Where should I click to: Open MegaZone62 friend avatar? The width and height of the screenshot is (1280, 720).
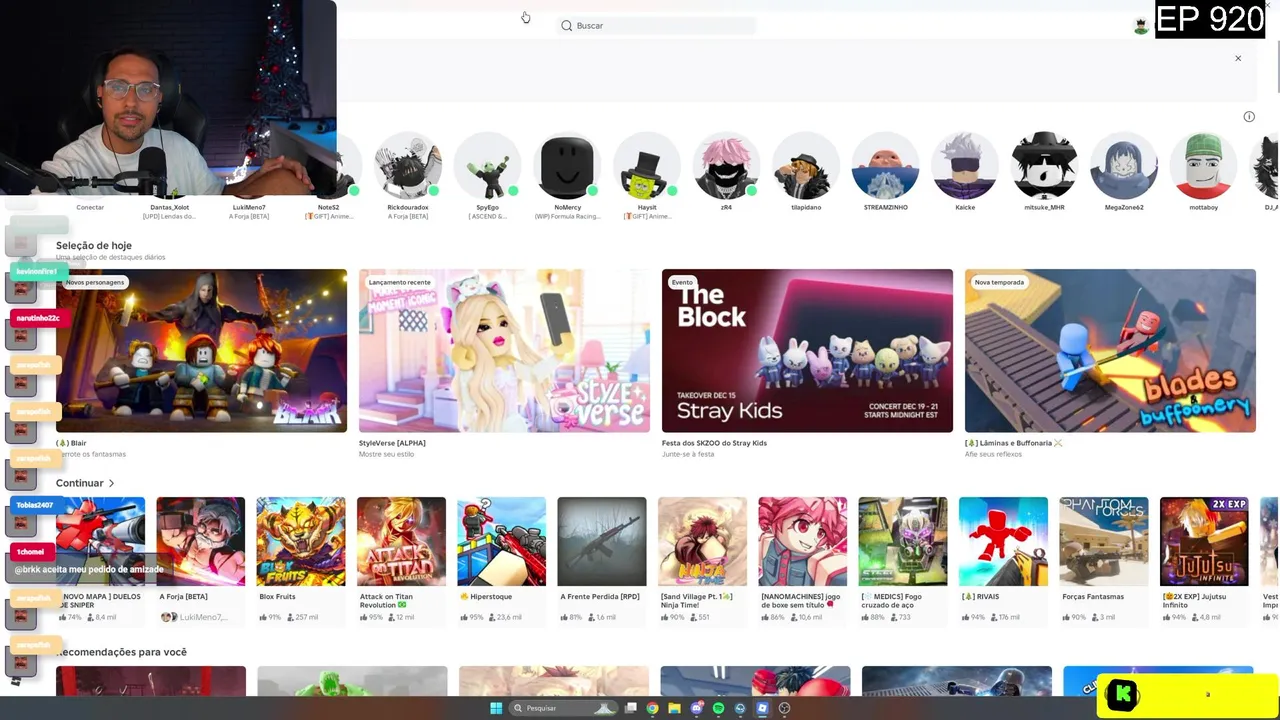pos(1124,166)
